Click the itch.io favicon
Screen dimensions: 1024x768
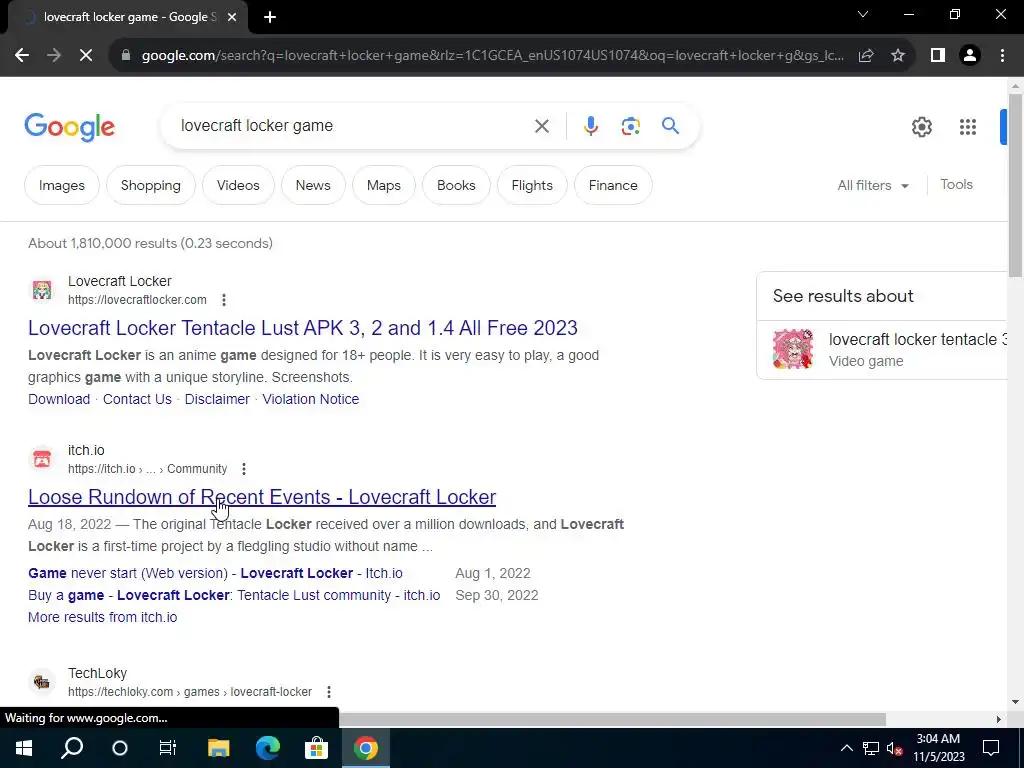(42, 459)
